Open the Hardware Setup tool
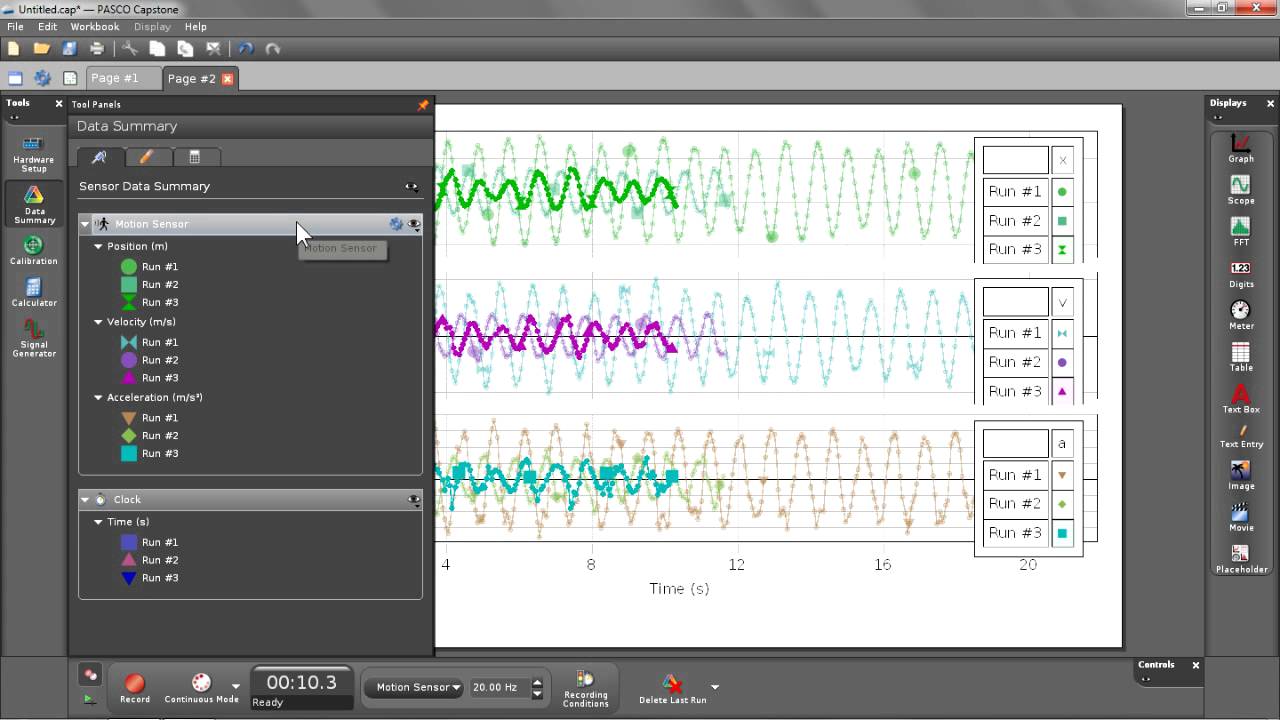The image size is (1280, 720). pyautogui.click(x=34, y=155)
